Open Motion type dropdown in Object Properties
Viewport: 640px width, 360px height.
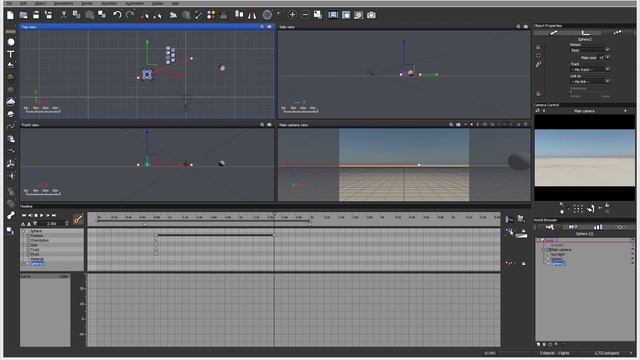[590, 50]
